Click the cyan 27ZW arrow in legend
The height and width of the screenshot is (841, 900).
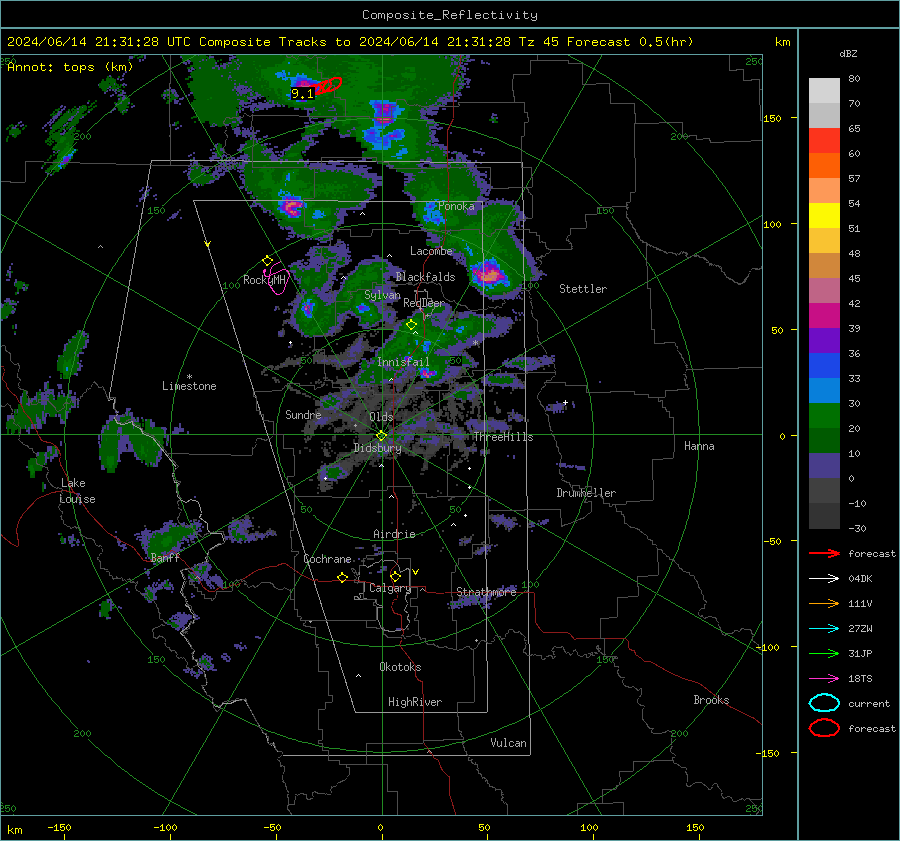click(x=824, y=629)
